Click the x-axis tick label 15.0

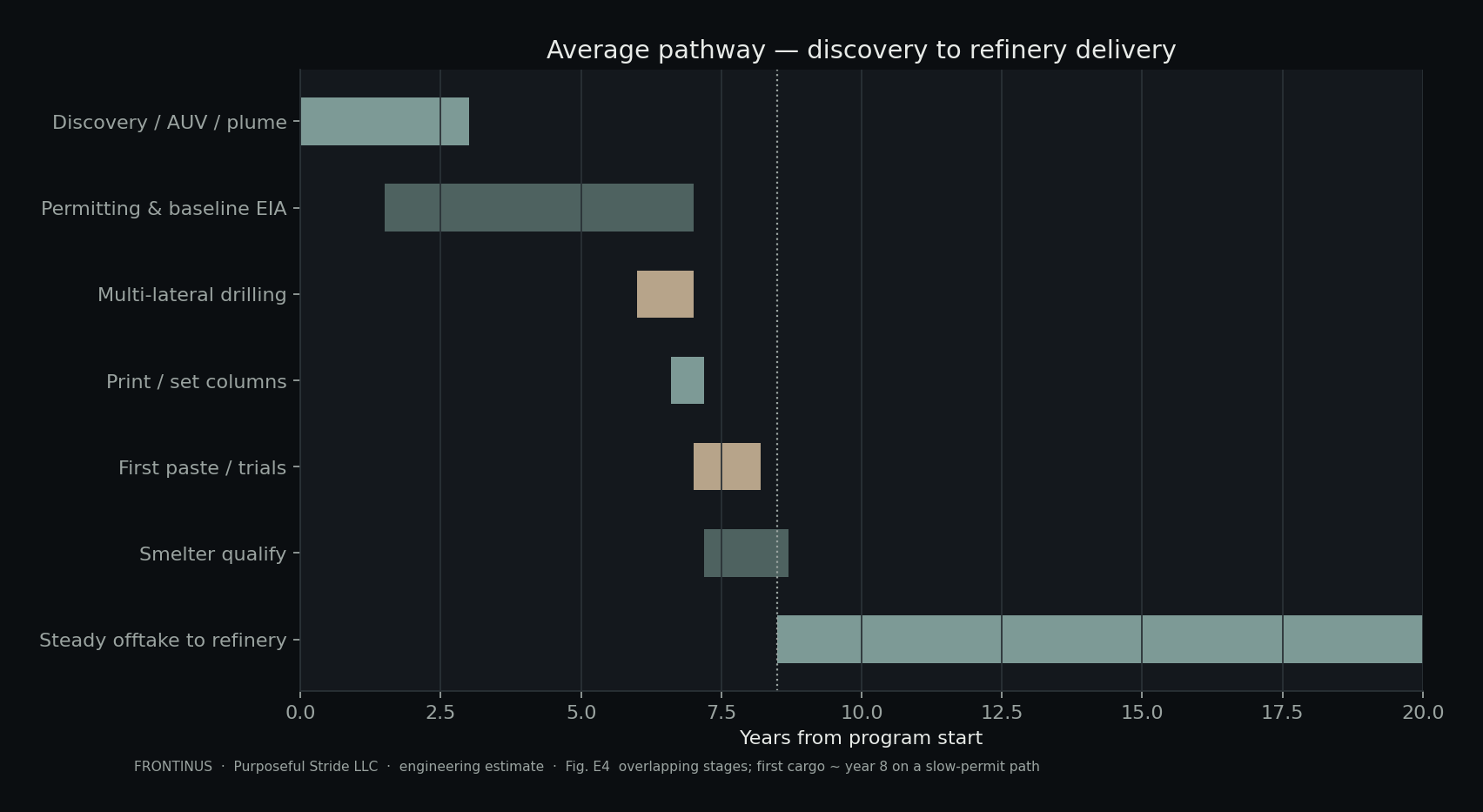coord(1142,713)
